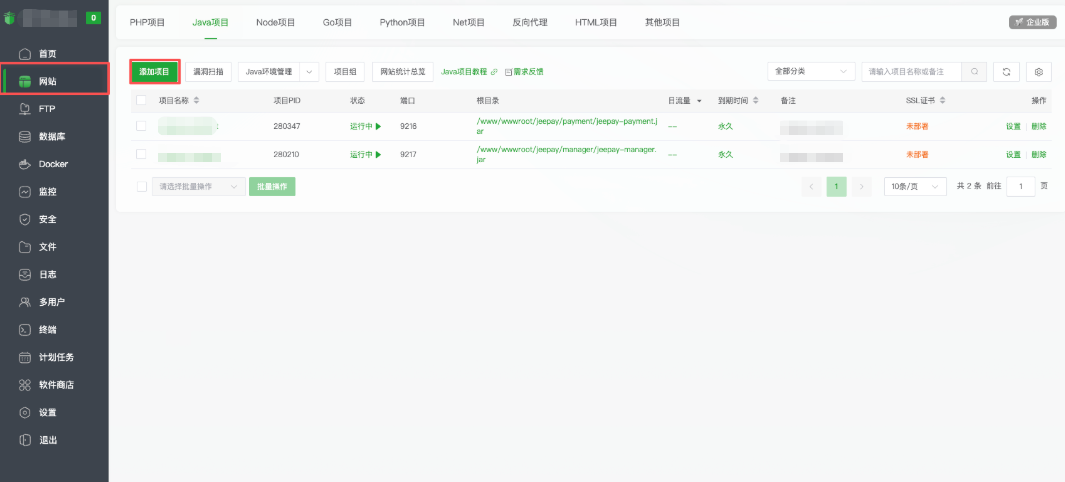Click the 监控 monitor icon in sidebar
This screenshot has height=482, width=1065.
click(25, 192)
